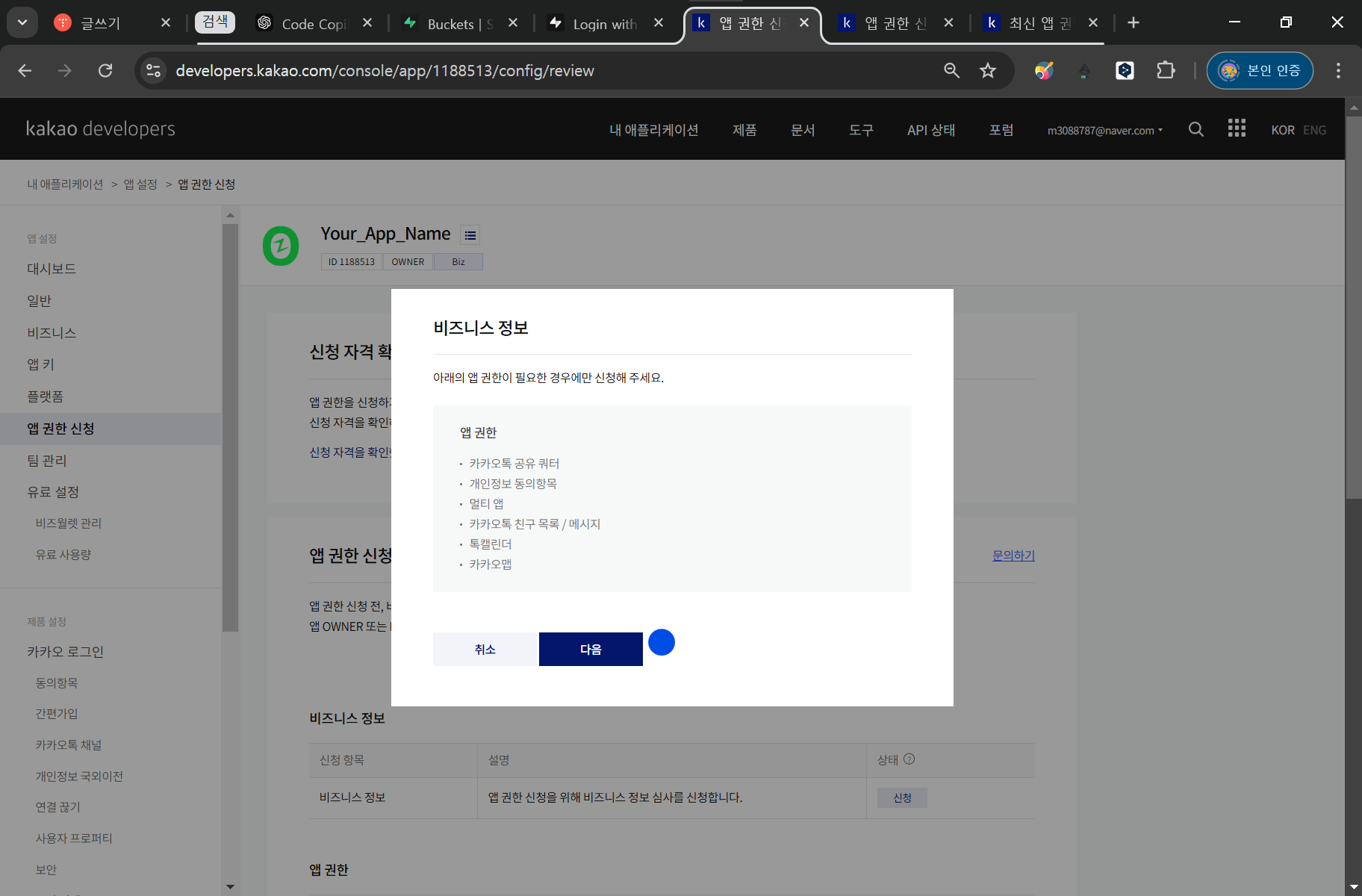Click the Biz badge under app name

point(458,262)
